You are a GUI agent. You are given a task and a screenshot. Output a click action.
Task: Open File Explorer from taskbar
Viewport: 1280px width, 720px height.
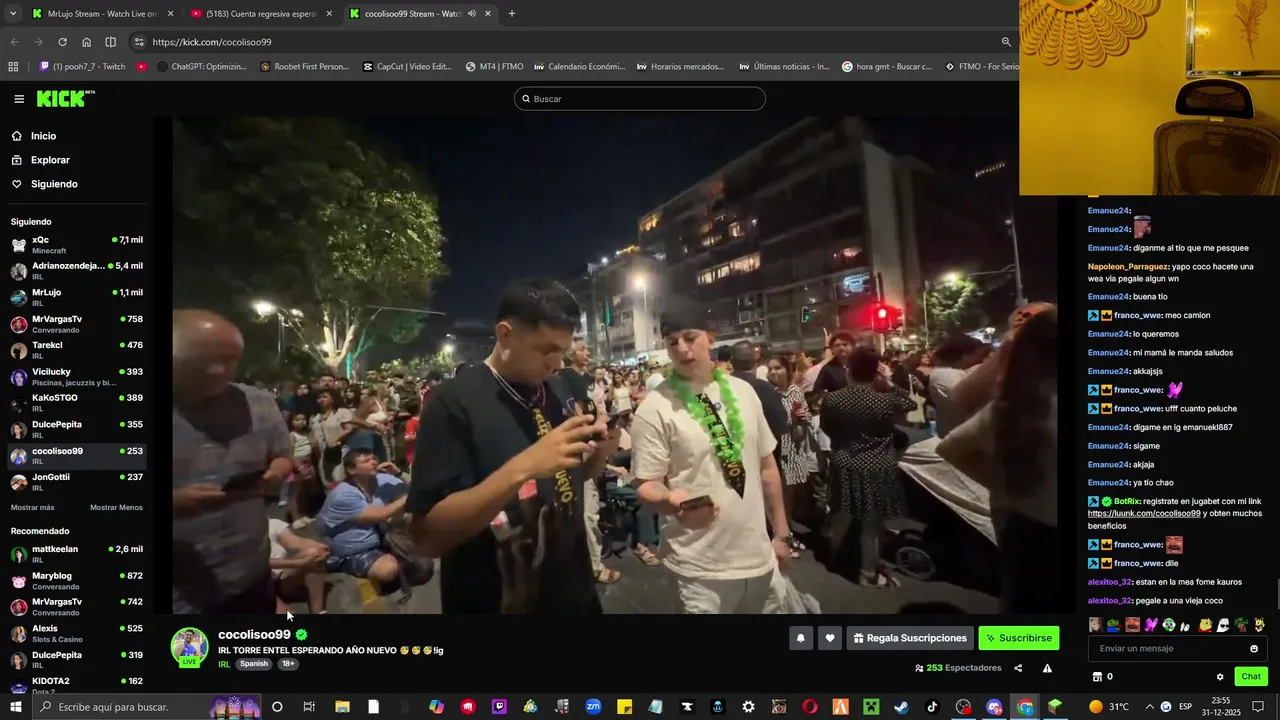[342, 707]
